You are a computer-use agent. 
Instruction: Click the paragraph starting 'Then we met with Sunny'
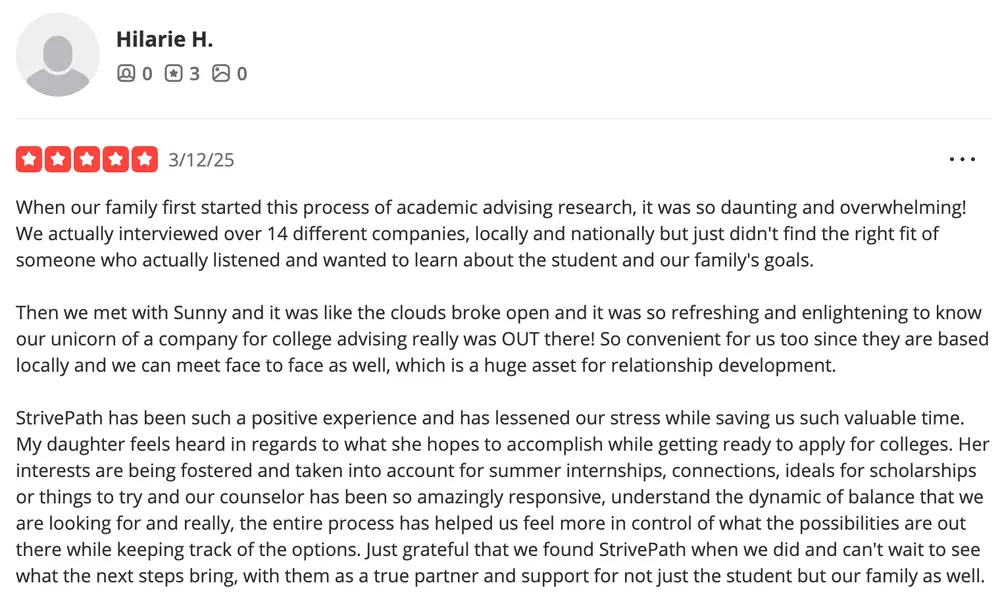pos(502,339)
